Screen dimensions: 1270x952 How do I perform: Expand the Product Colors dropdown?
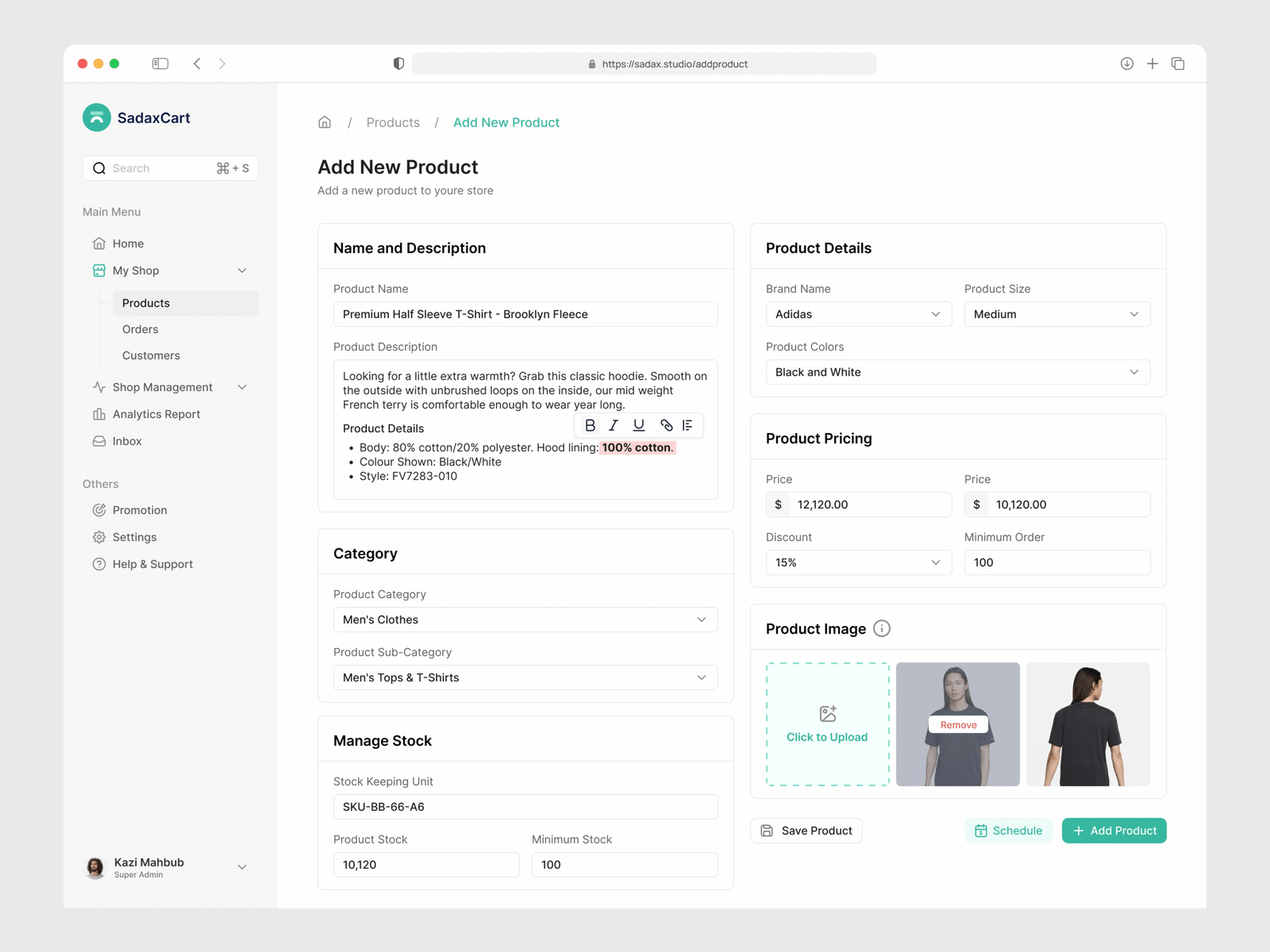coord(957,372)
